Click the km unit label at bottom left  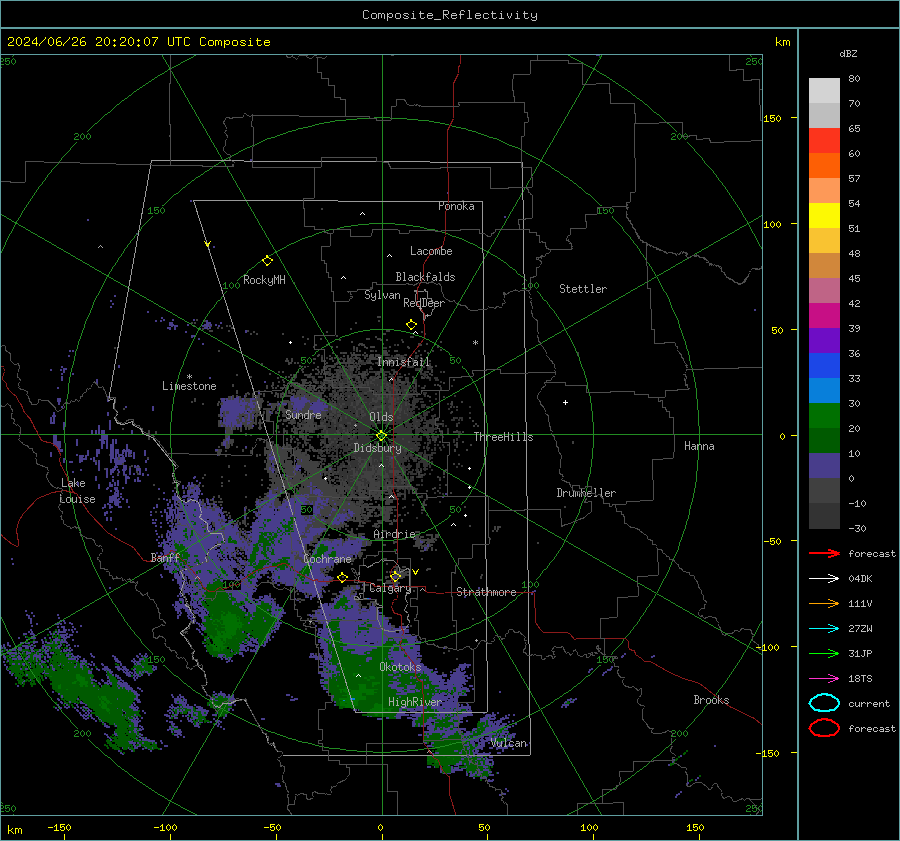pyautogui.click(x=14, y=830)
